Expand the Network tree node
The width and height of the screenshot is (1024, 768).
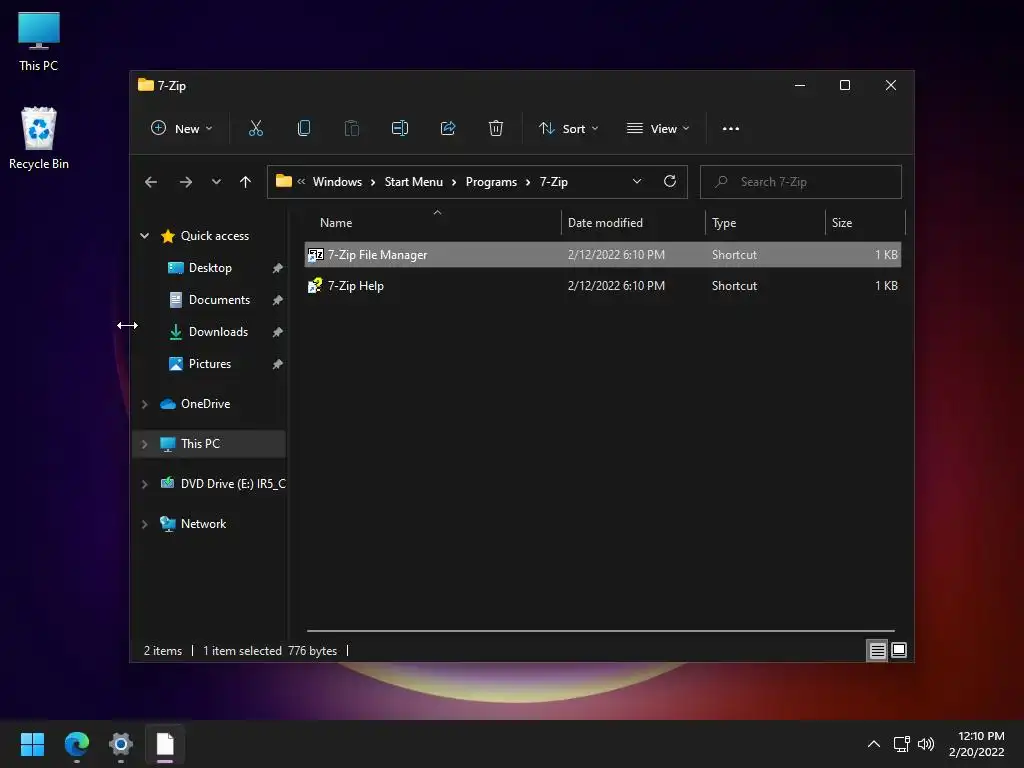pos(144,524)
